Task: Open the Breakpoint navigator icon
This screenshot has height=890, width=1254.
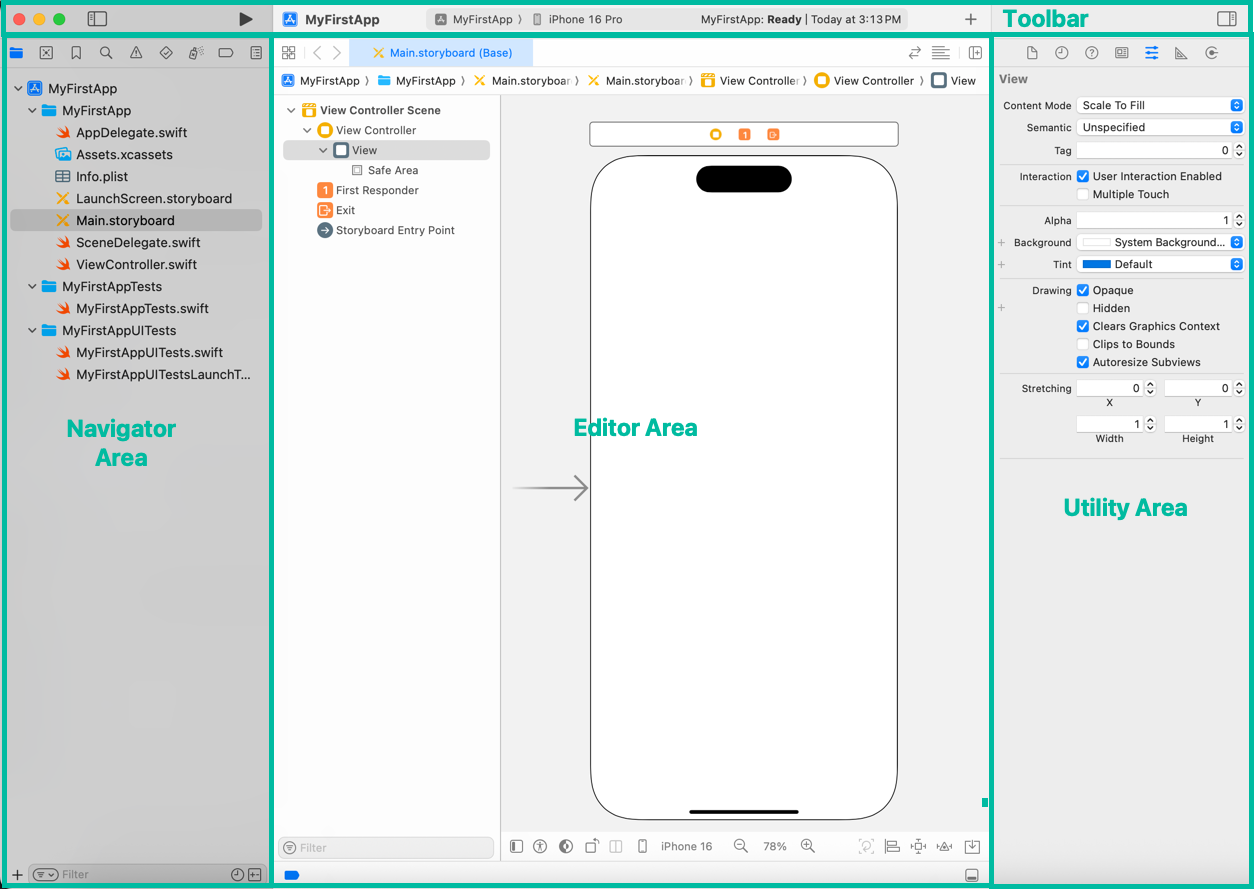Action: point(226,53)
